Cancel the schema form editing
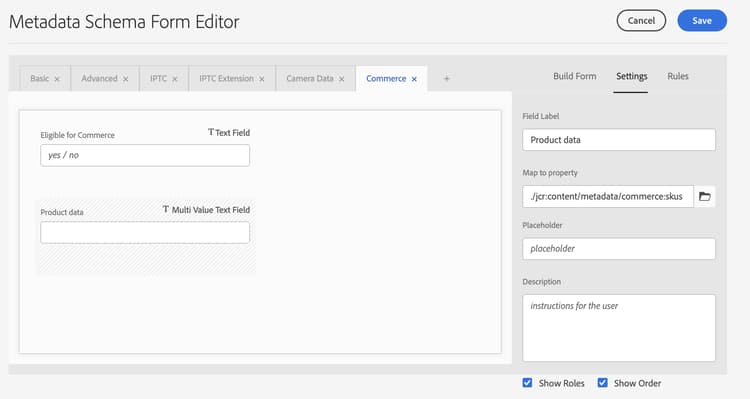Viewport: 750px width, 399px height. 641,21
